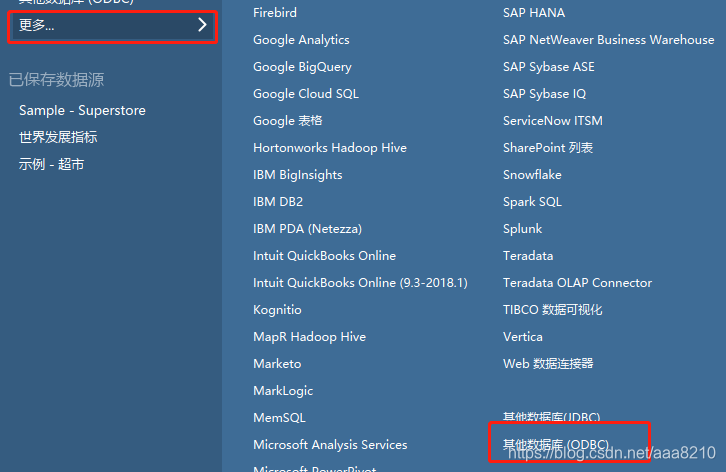726x472 pixels.
Task: Select SAP Sybase IQ connector
Action: [x=545, y=94]
